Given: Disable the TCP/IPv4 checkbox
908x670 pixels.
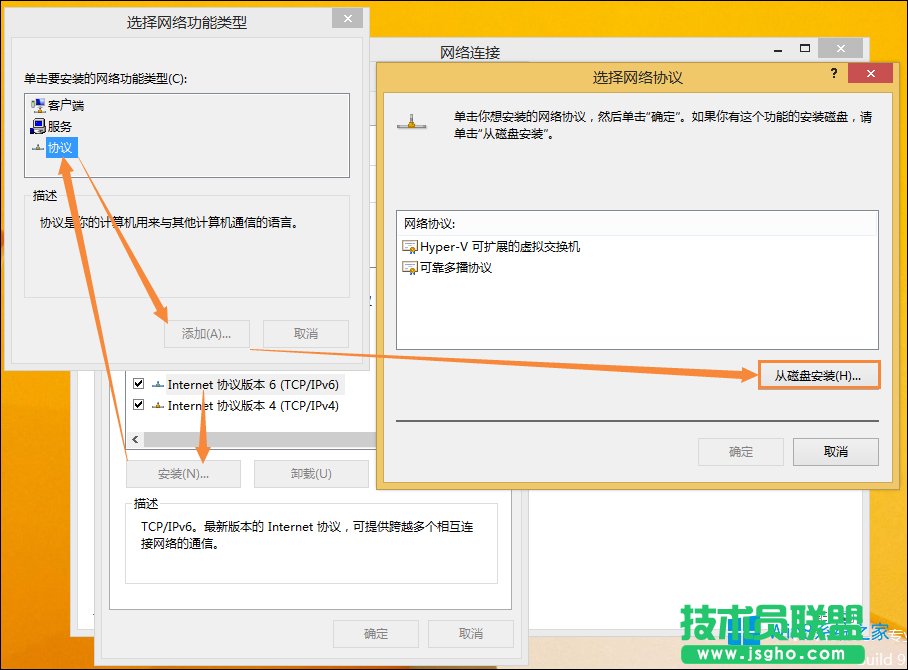Looking at the screenshot, I should click(136, 406).
